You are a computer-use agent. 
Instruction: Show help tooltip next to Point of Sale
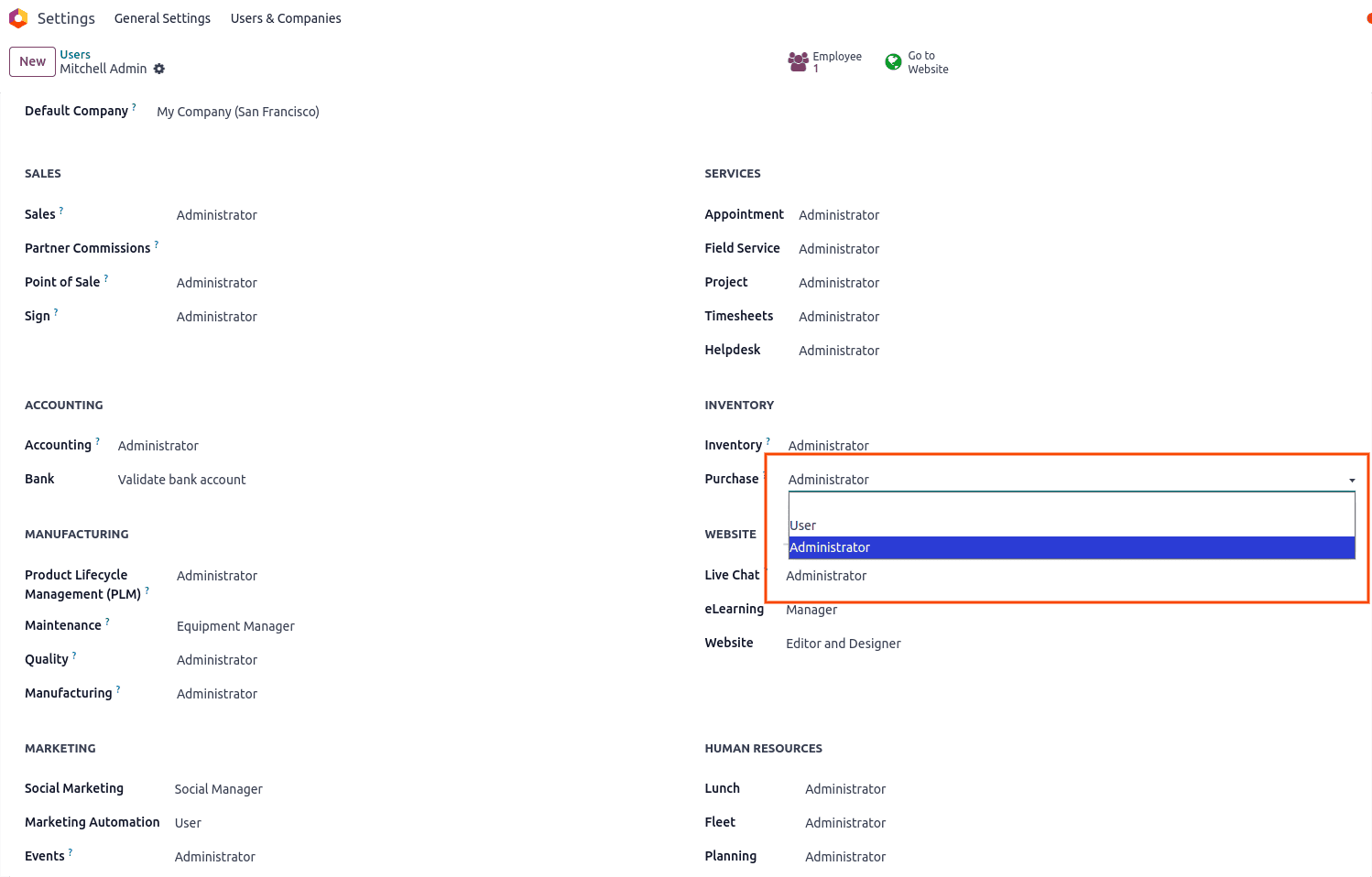[x=106, y=278]
